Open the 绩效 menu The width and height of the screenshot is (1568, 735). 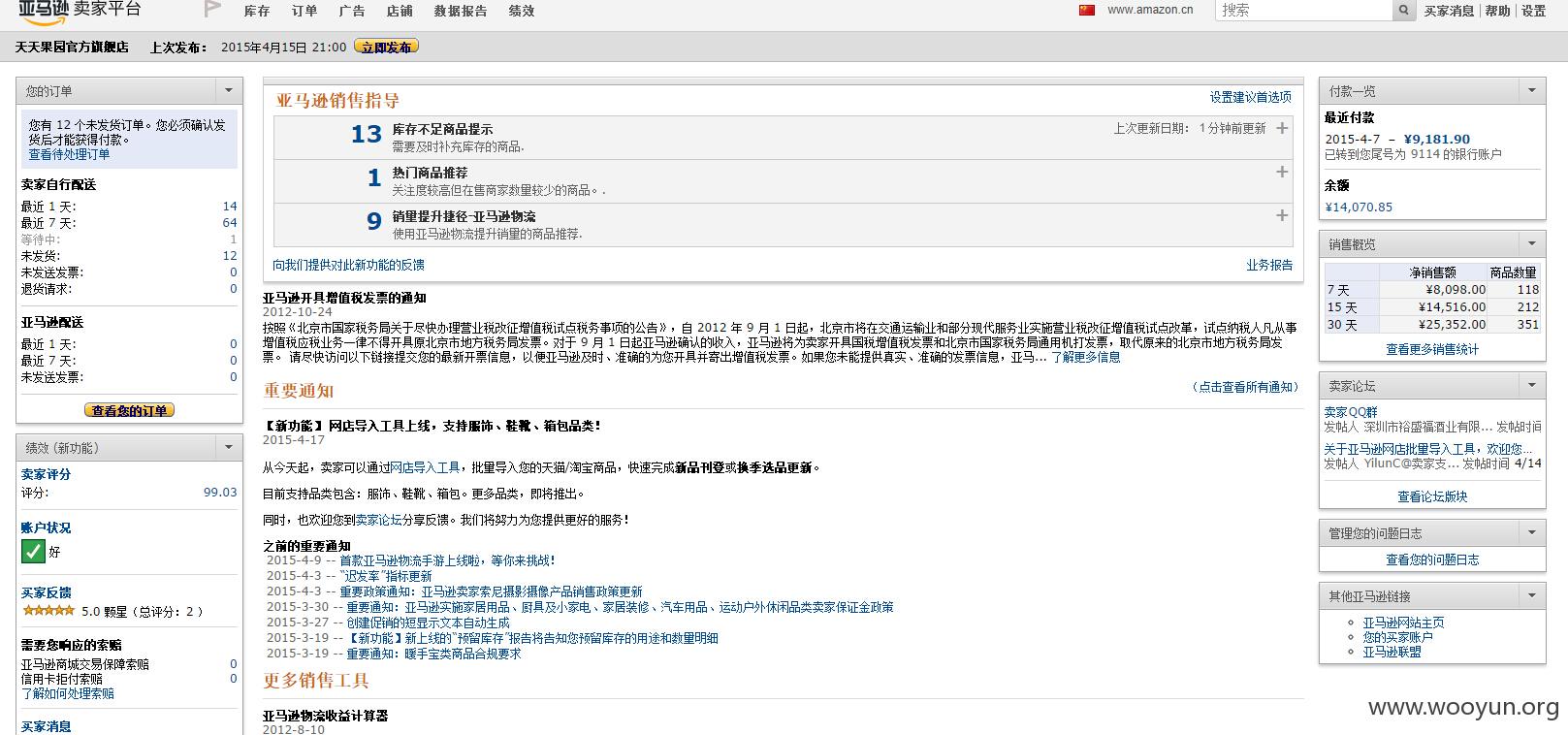[522, 11]
